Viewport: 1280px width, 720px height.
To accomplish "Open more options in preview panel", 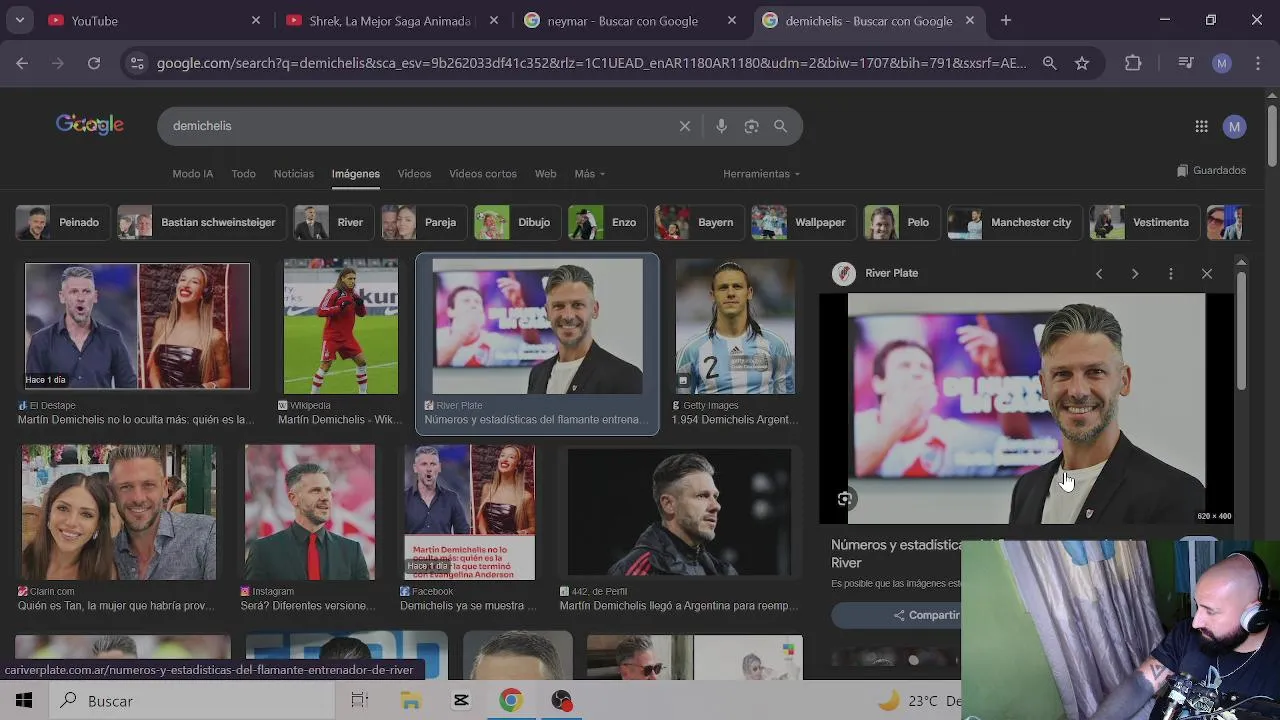I will [1171, 273].
